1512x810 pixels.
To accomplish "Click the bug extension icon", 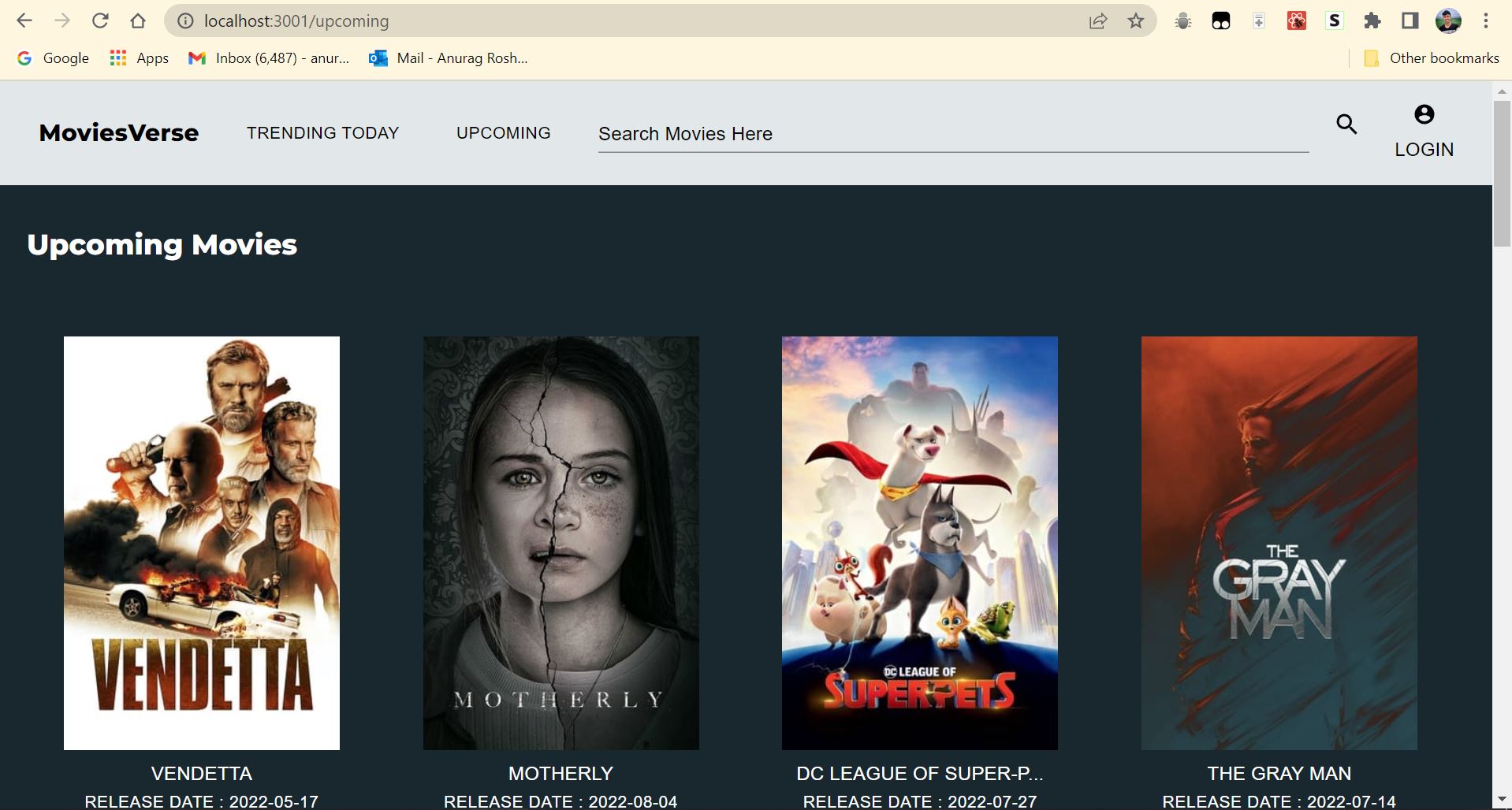I will tap(1183, 21).
